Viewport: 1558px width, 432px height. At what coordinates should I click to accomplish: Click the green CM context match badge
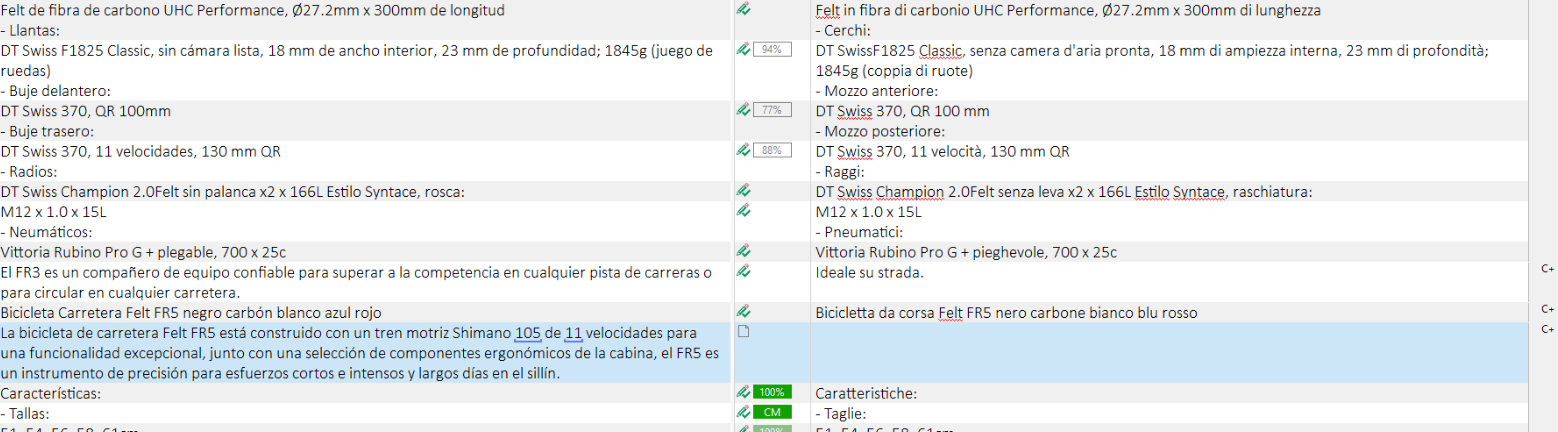[772, 412]
